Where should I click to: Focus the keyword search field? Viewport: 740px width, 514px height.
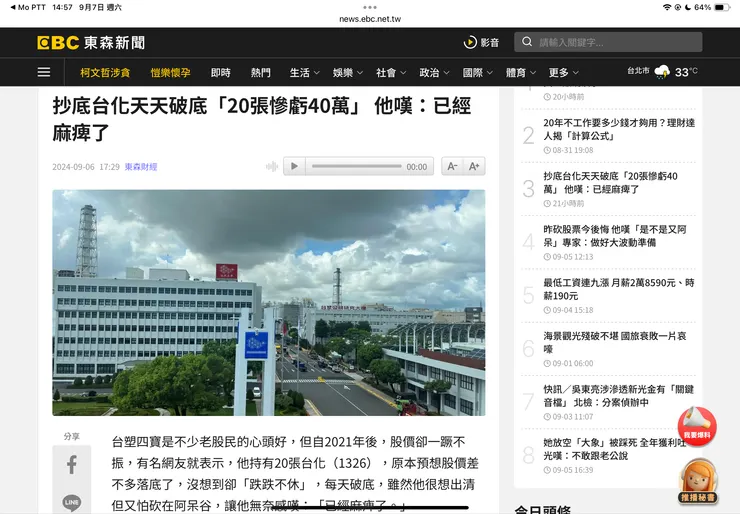click(608, 42)
